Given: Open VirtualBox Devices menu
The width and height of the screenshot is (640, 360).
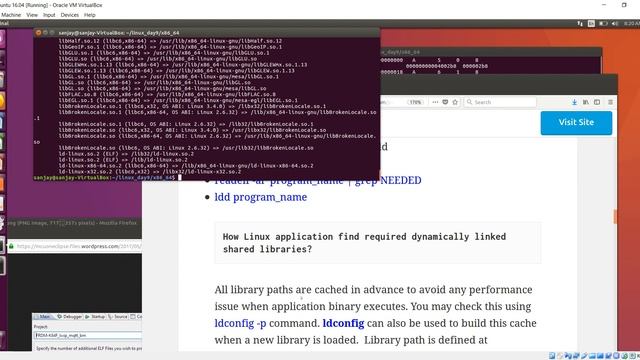Looking at the screenshot, I should pyautogui.click(x=69, y=15).
